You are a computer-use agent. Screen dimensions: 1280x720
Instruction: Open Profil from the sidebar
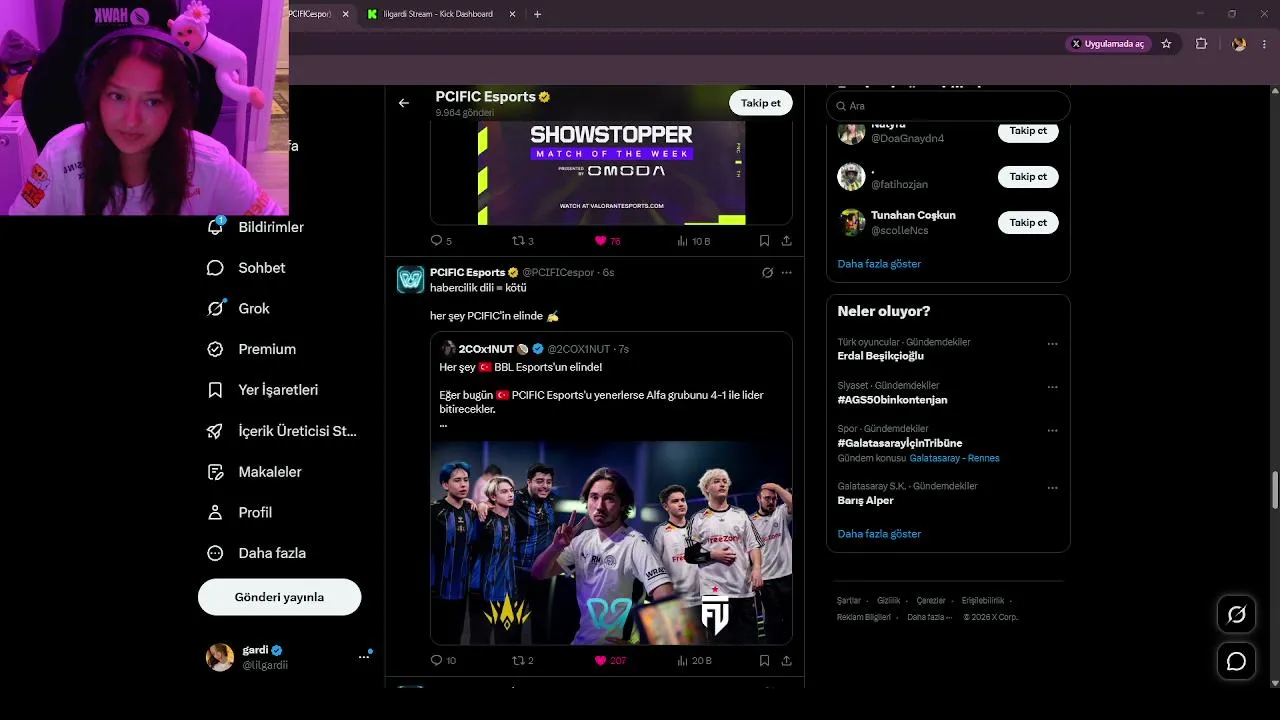[x=239, y=512]
